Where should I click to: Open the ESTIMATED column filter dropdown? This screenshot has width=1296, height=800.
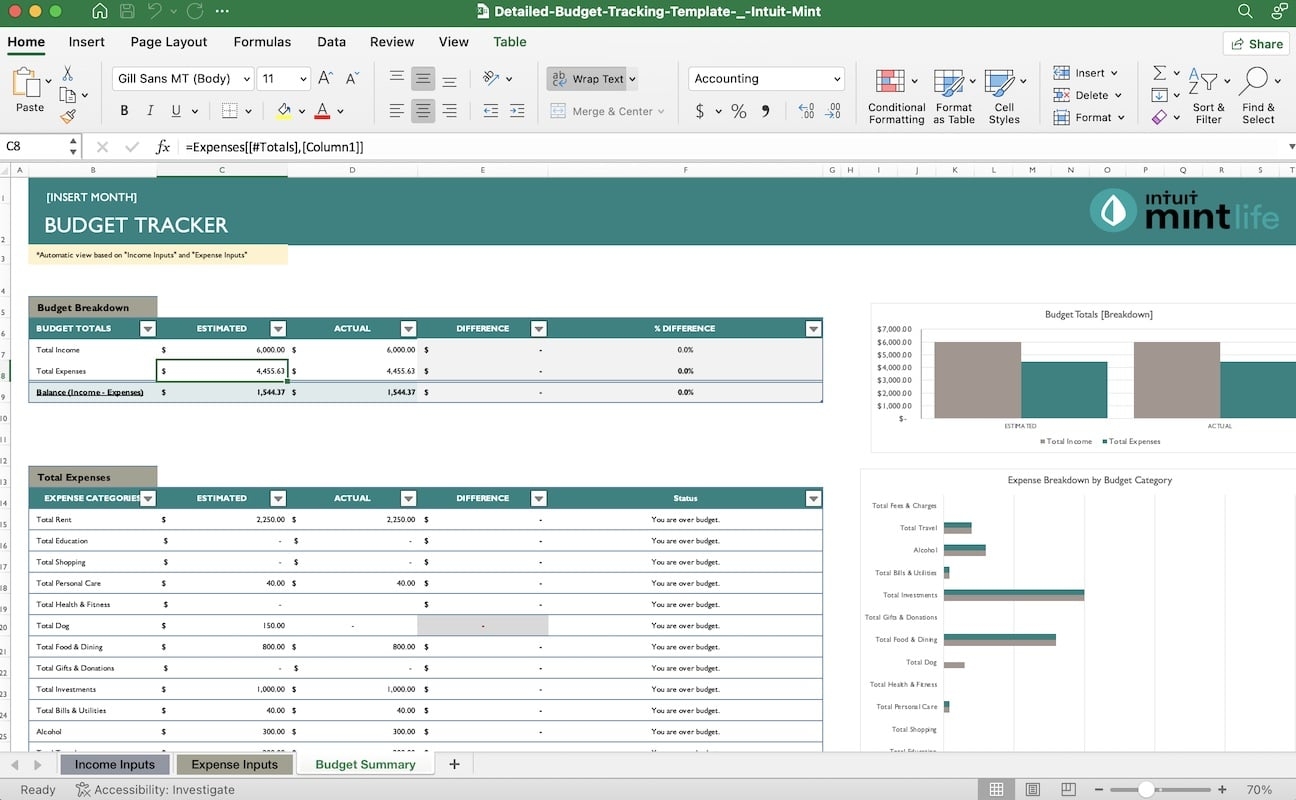[278, 328]
